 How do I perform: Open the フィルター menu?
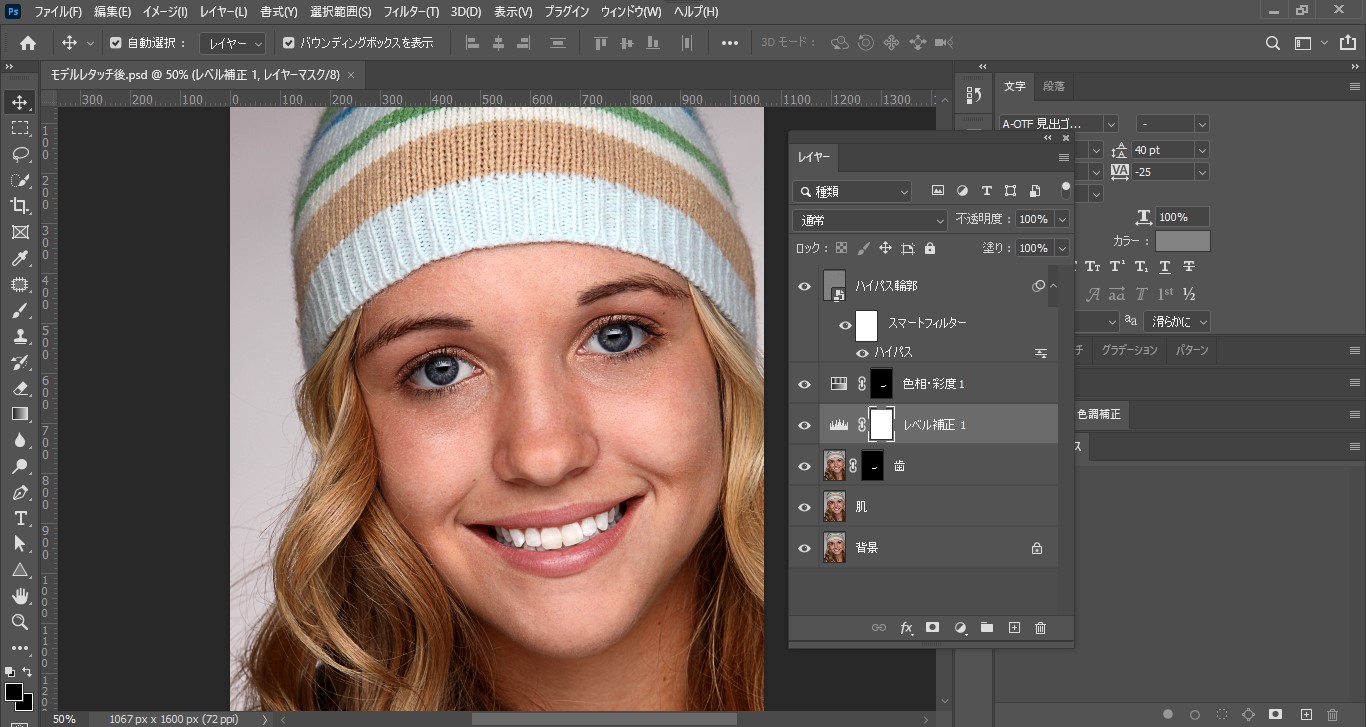411,12
